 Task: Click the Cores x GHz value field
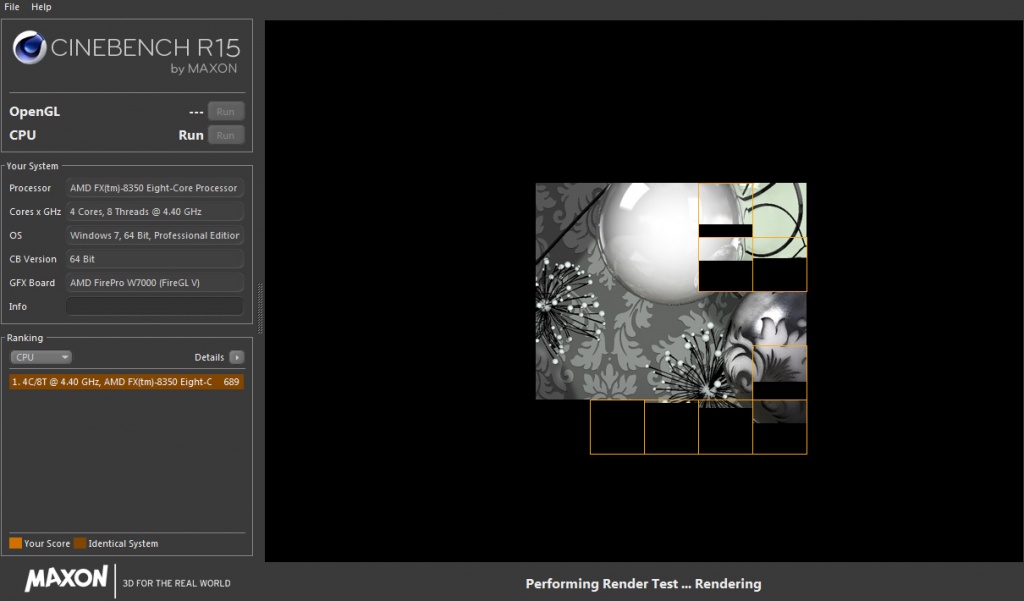[155, 212]
